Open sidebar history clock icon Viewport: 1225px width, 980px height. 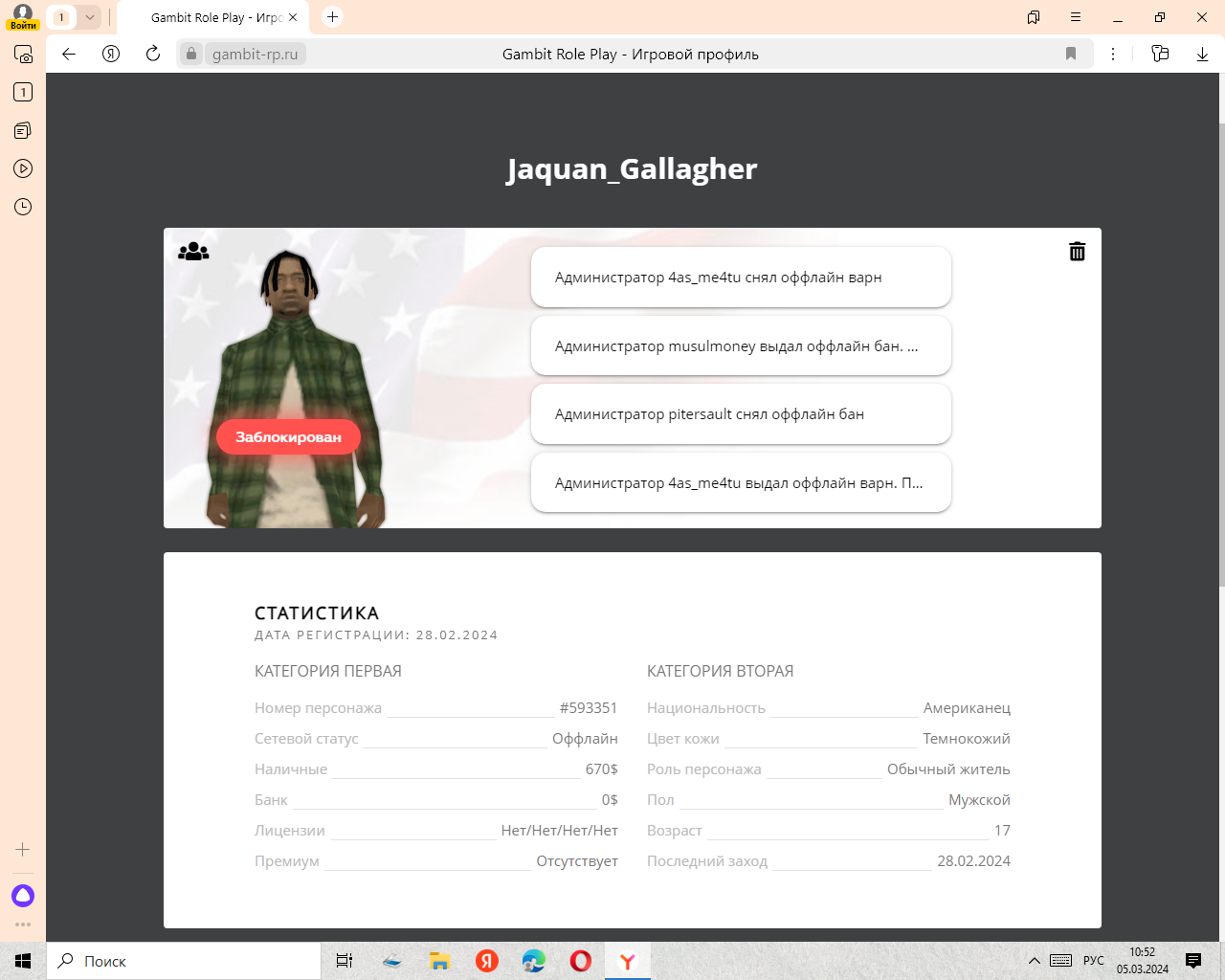point(23,207)
